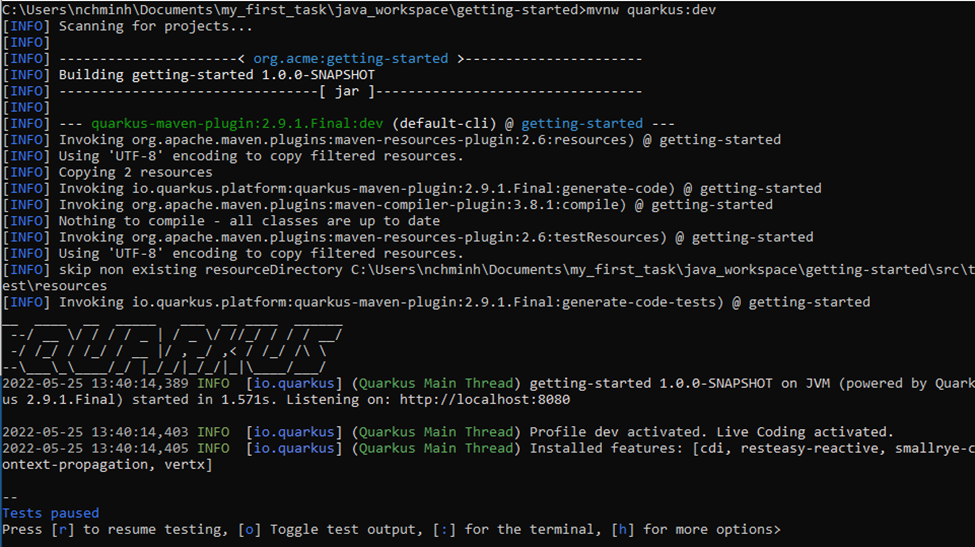Image resolution: width=975 pixels, height=547 pixels.
Task: Click 'est\resources' wrapped path line
Action: tap(54, 286)
